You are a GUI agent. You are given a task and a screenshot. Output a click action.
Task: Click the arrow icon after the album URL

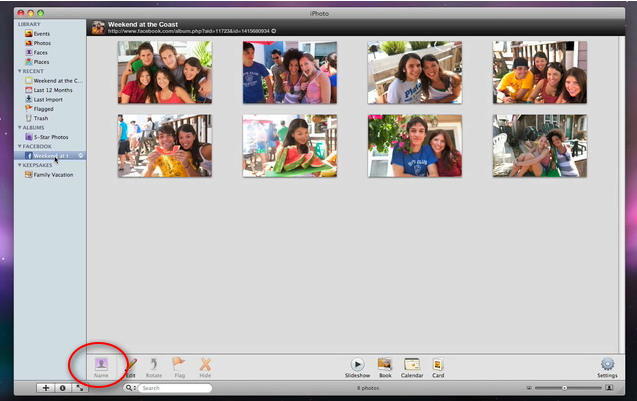274,31
